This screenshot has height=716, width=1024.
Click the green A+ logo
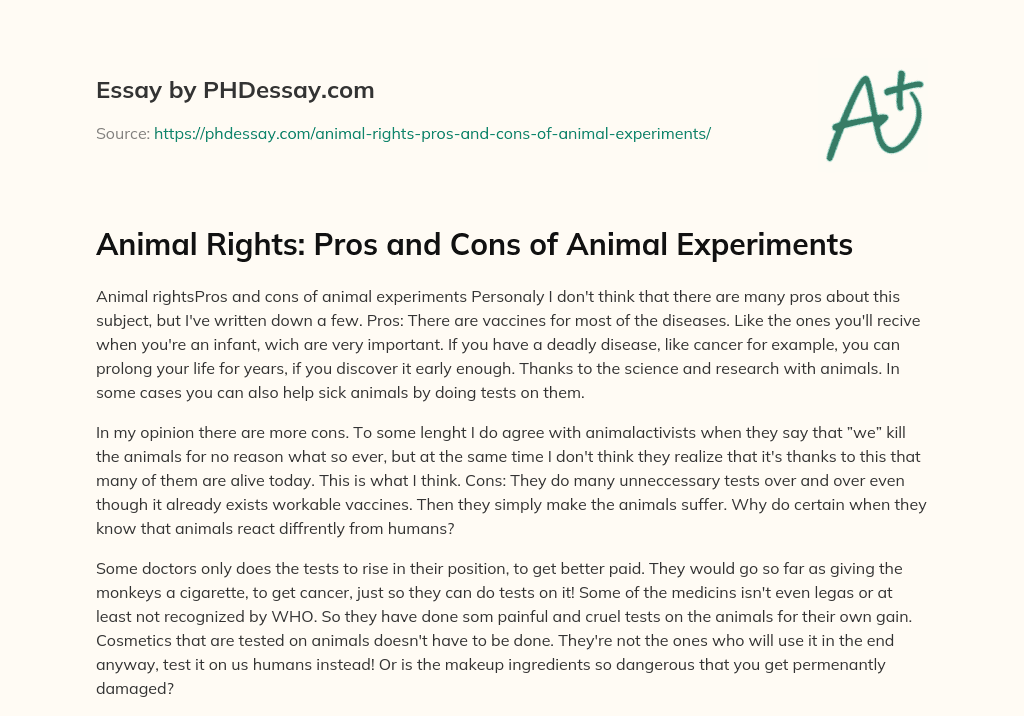[x=874, y=115]
